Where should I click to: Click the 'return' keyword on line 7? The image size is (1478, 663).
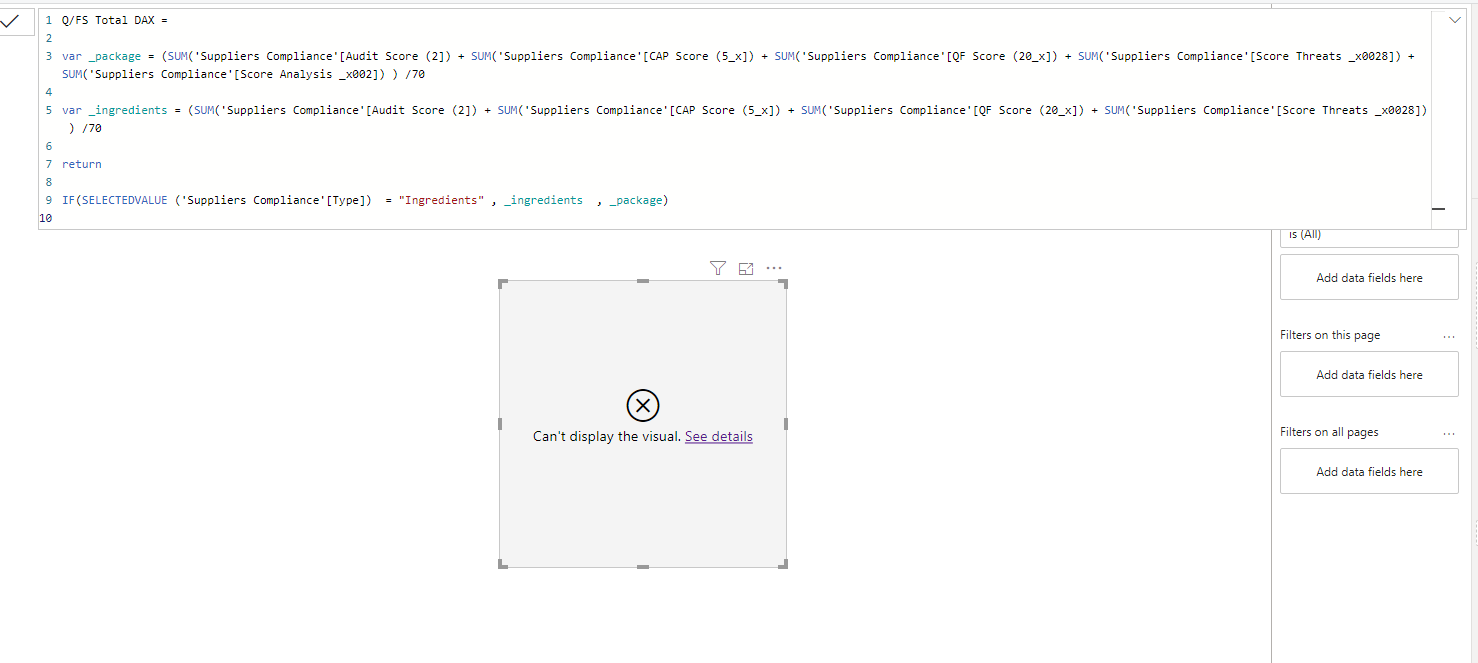82,164
